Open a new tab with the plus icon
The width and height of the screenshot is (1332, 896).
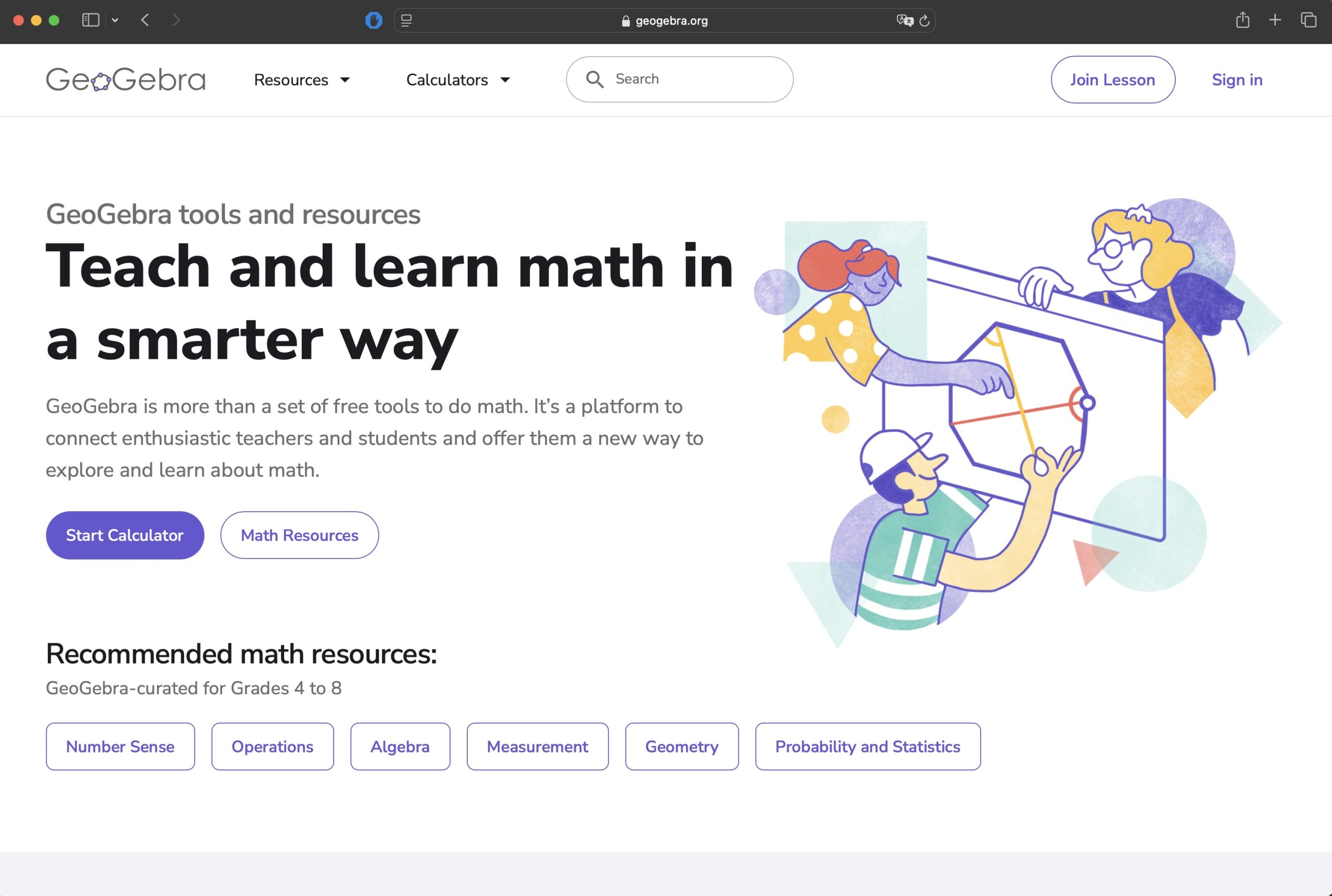tap(1275, 20)
